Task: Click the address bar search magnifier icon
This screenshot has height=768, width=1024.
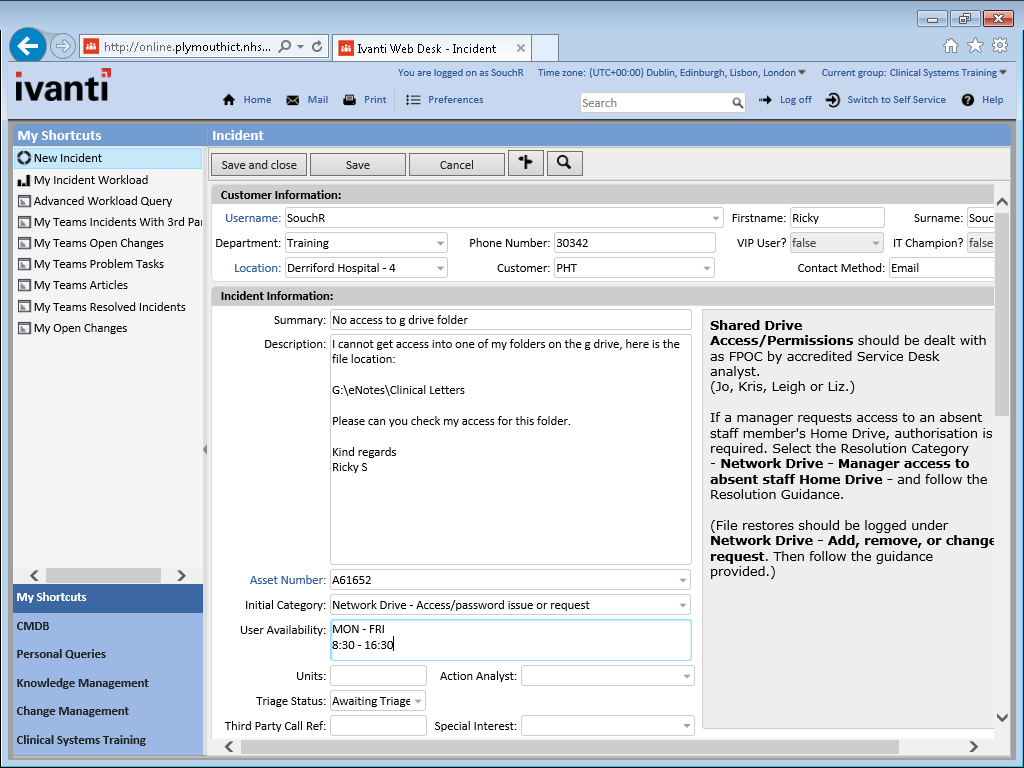Action: (285, 46)
